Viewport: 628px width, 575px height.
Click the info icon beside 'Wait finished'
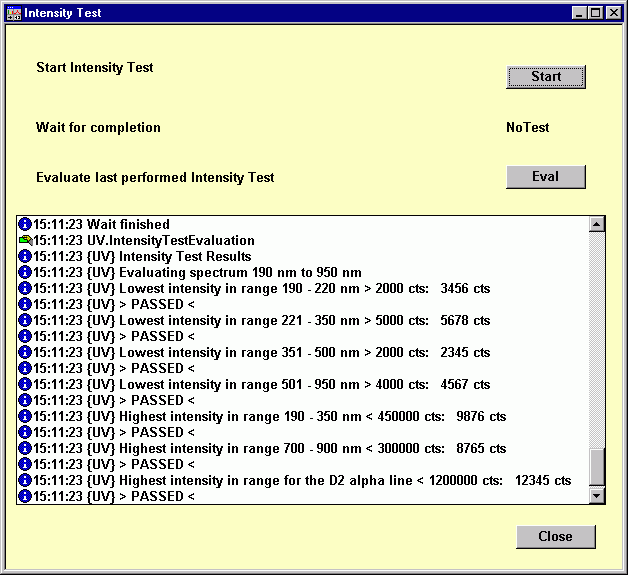pos(25,224)
